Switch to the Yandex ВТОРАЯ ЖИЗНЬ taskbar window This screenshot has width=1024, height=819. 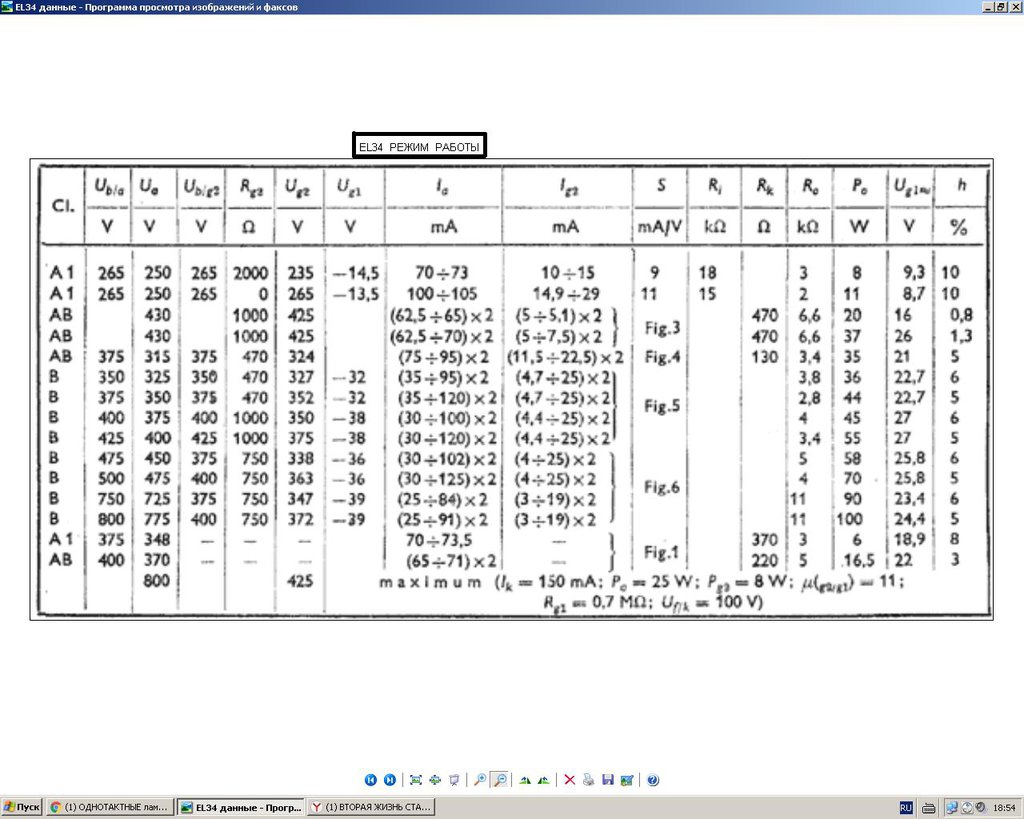[x=371, y=807]
